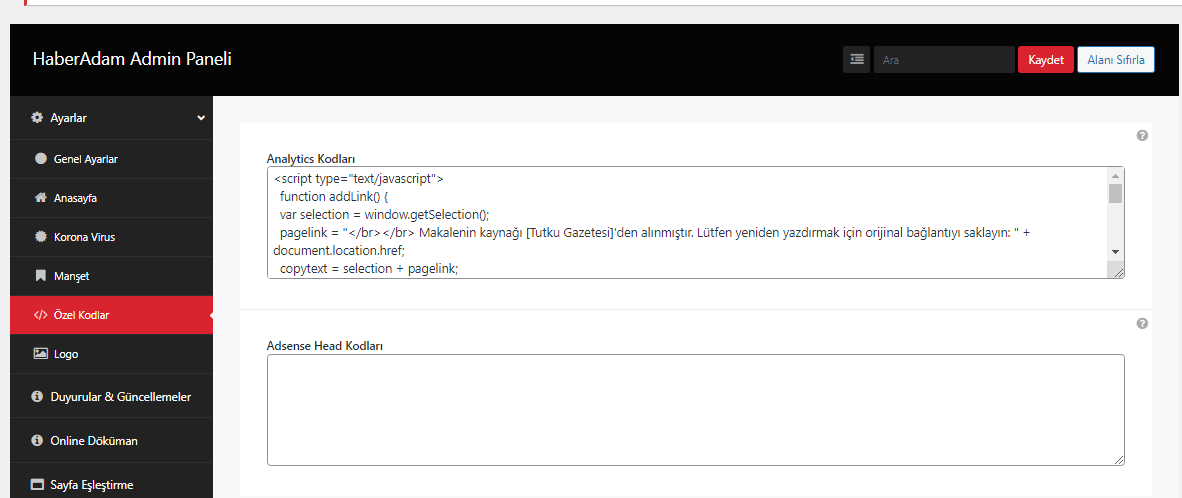Click the home icon next to Anasayfa
The width and height of the screenshot is (1182, 498).
(x=41, y=198)
